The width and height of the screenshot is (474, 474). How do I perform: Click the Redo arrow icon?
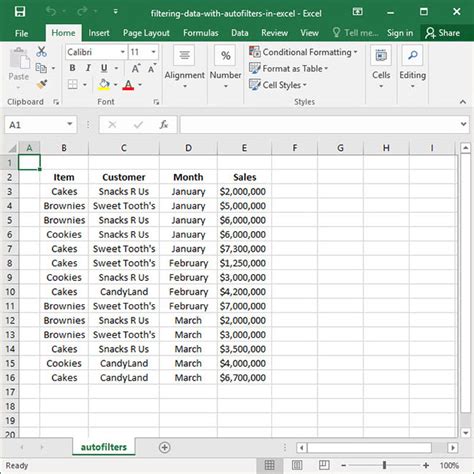(x=82, y=12)
